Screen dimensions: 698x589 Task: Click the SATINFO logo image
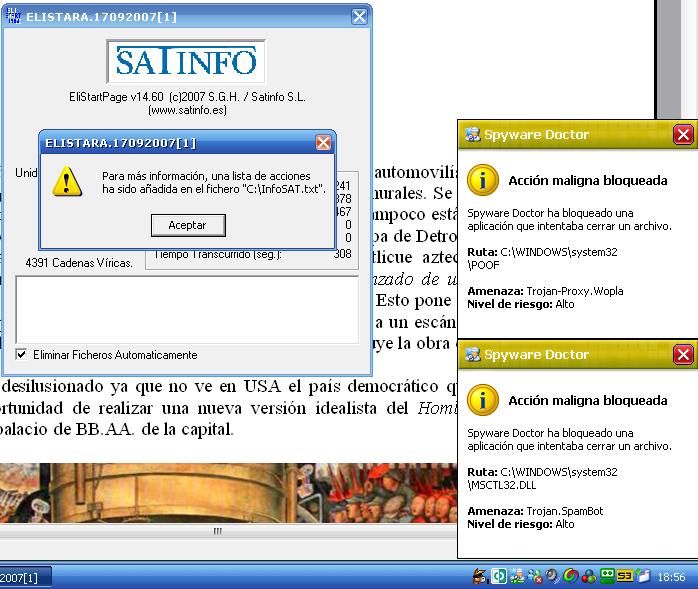186,61
